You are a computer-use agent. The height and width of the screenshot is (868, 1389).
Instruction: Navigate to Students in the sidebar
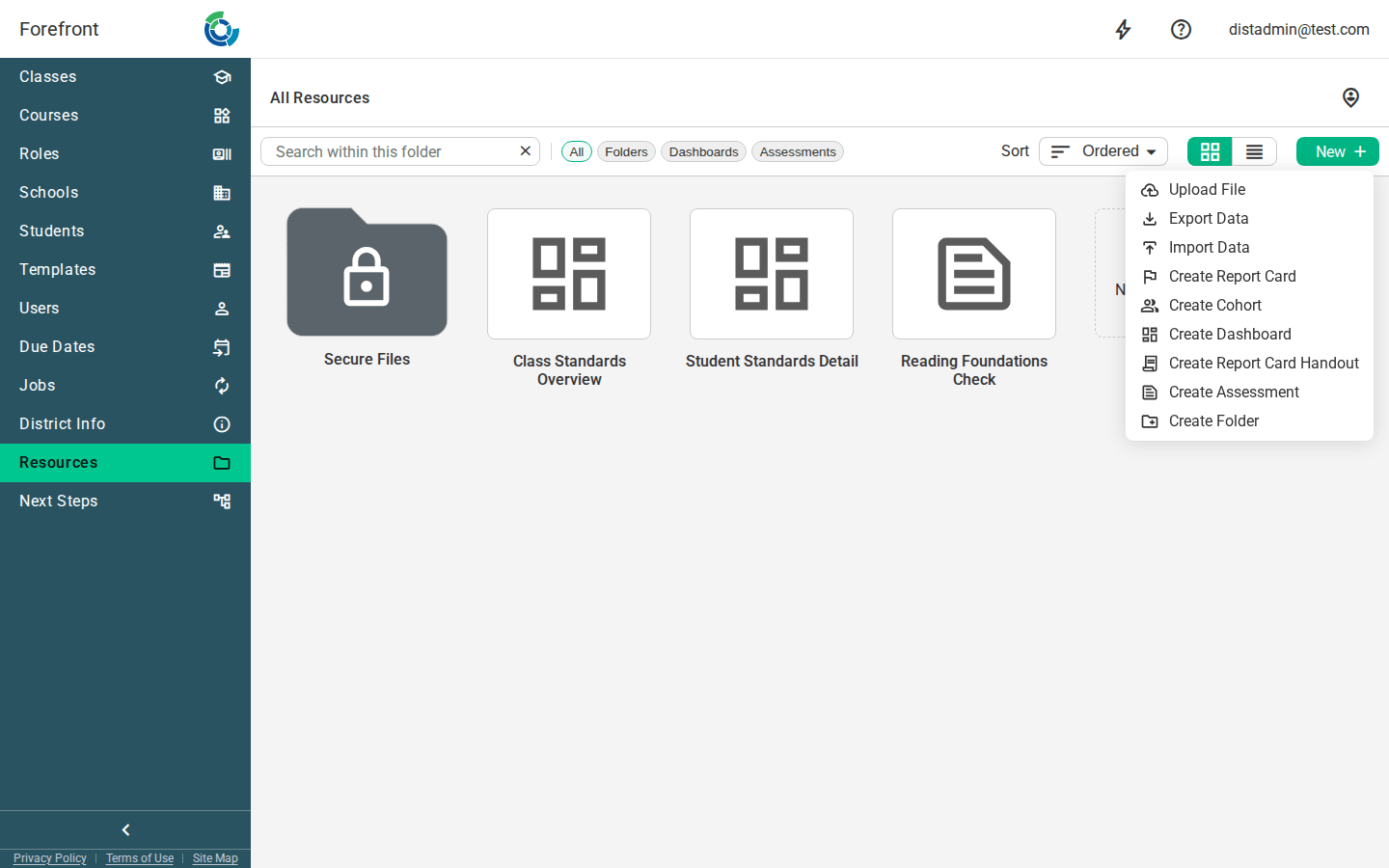[x=125, y=231]
